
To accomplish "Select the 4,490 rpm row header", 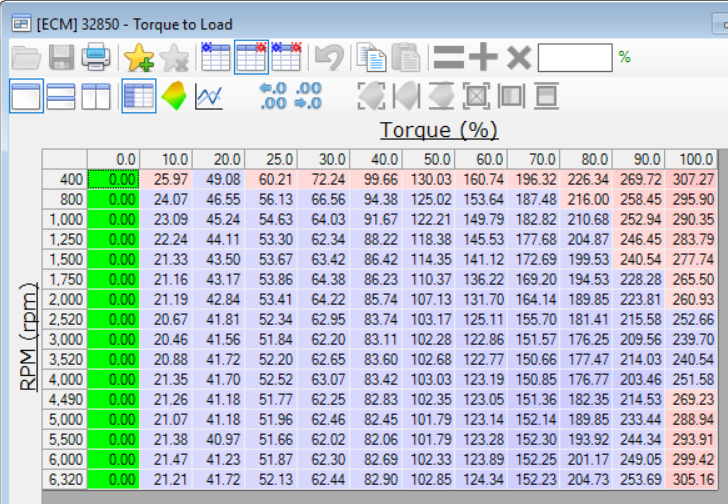I will (65, 399).
